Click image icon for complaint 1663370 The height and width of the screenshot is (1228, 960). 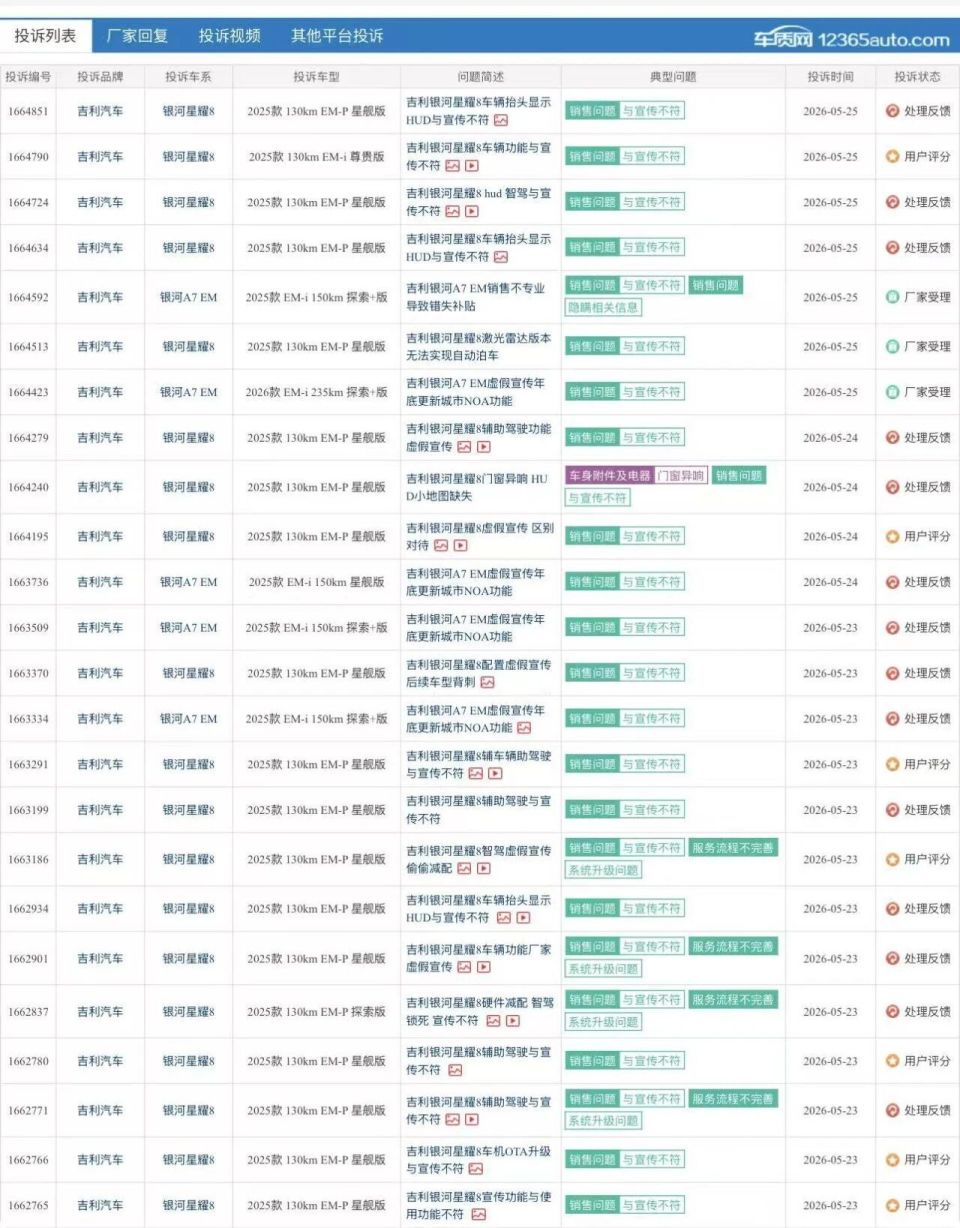(487, 682)
